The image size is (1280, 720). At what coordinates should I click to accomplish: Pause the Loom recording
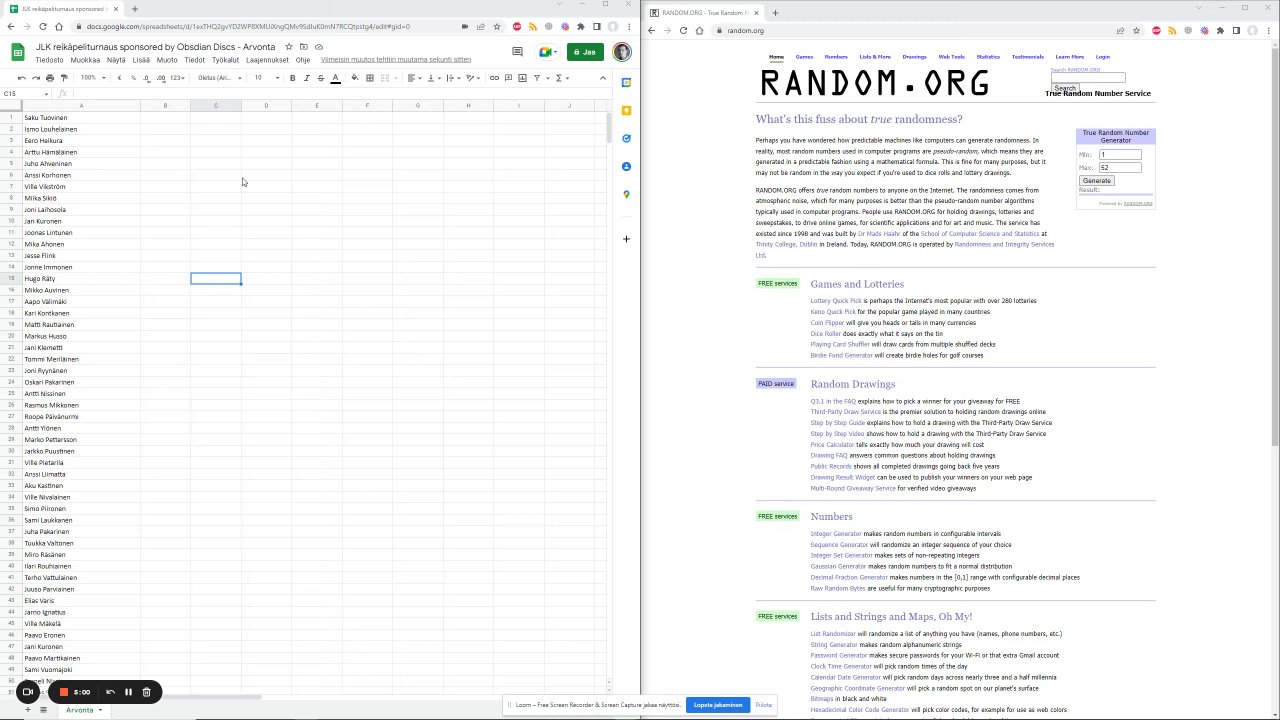point(128,692)
